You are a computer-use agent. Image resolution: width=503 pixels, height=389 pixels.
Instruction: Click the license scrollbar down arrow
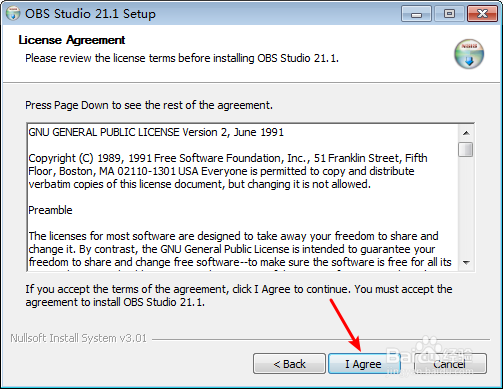pyautogui.click(x=466, y=263)
